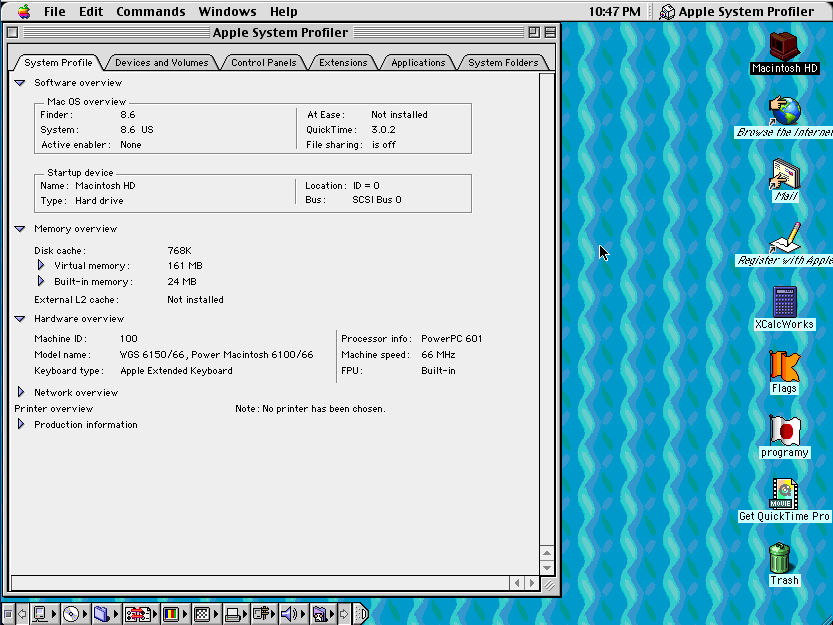Click the 'Printer overview' label
The image size is (833, 625).
coord(54,409)
